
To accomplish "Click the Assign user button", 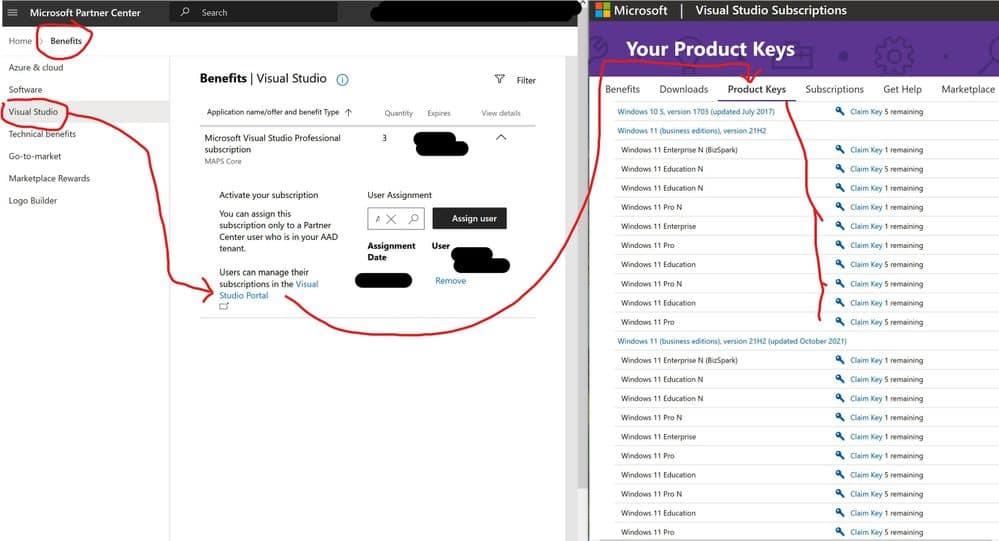I will click(470, 219).
